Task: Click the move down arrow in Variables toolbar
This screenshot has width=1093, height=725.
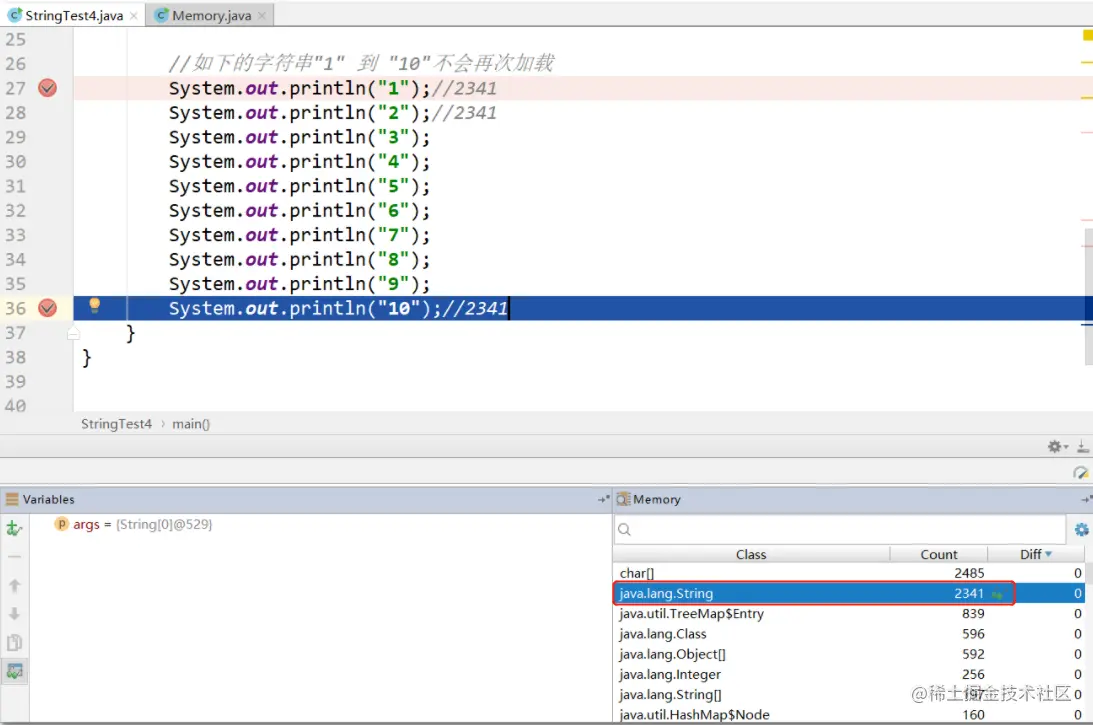Action: point(15,614)
